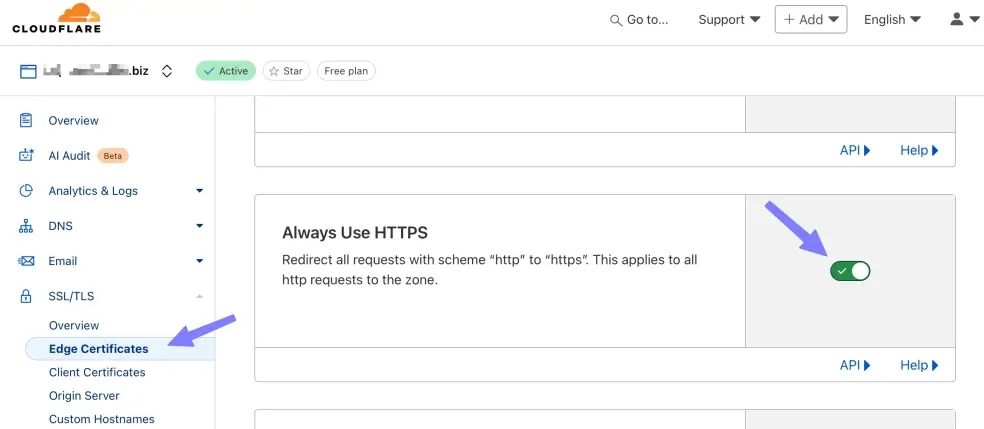This screenshot has width=984, height=429.
Task: Open the Email menu item
Action: click(63, 261)
